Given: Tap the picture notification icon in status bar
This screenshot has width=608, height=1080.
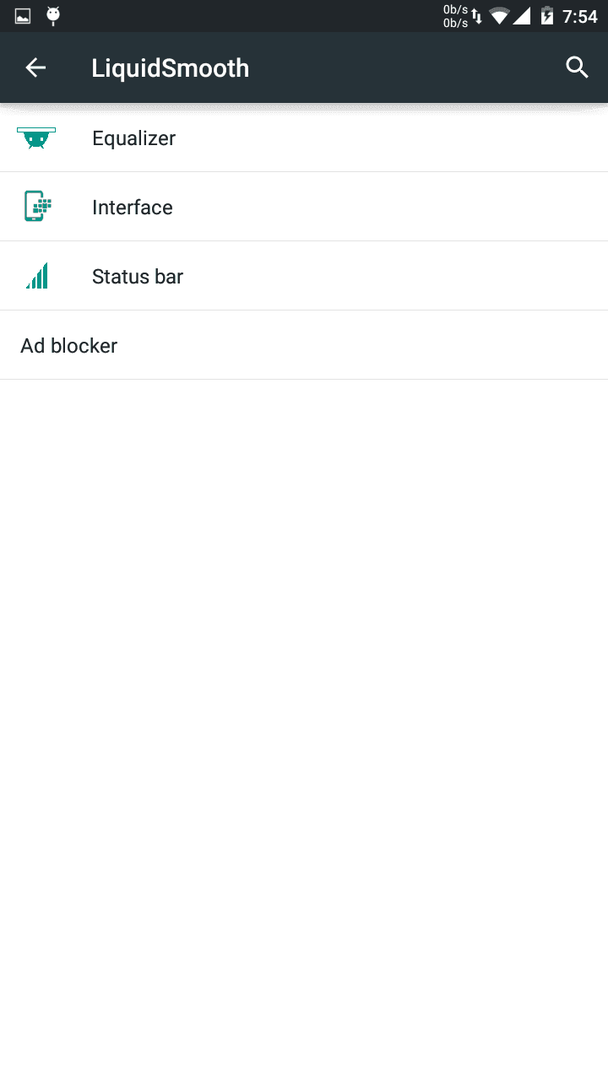Looking at the screenshot, I should pyautogui.click(x=23, y=16).
